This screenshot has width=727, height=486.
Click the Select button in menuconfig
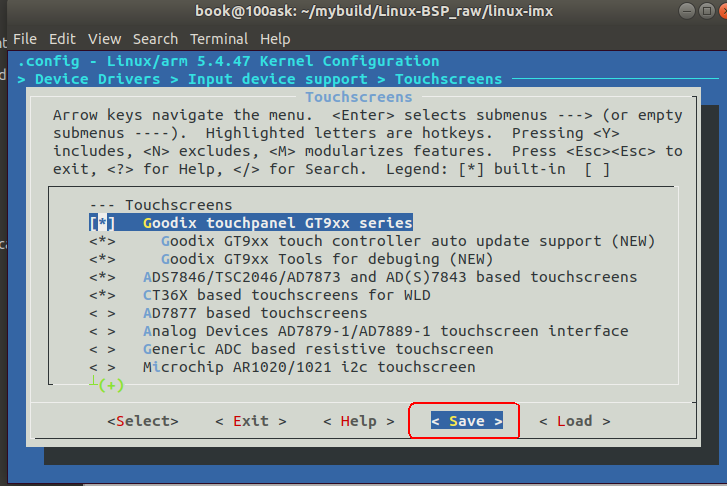(x=143, y=421)
